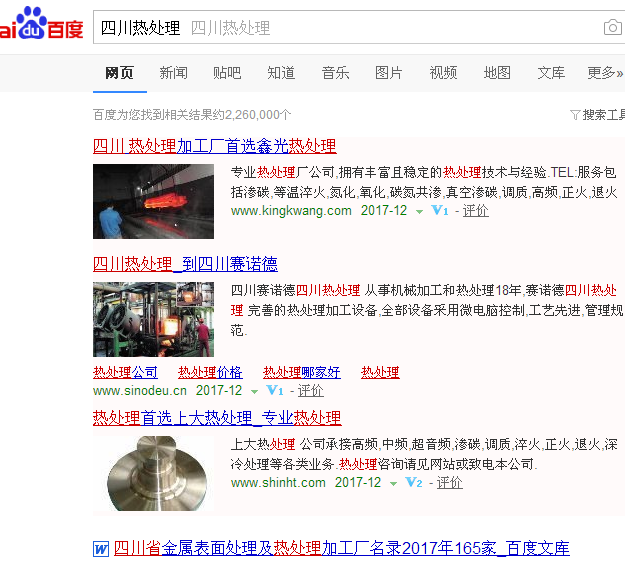Click the metal part thumbnail of shinht result
Screen dimensions: 625x561
(x=153, y=473)
